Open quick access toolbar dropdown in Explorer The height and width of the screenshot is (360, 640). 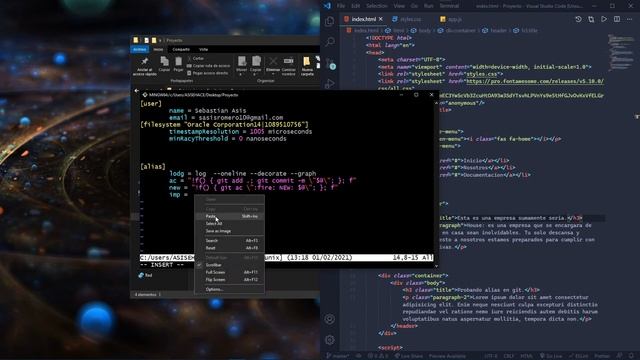tap(160, 40)
